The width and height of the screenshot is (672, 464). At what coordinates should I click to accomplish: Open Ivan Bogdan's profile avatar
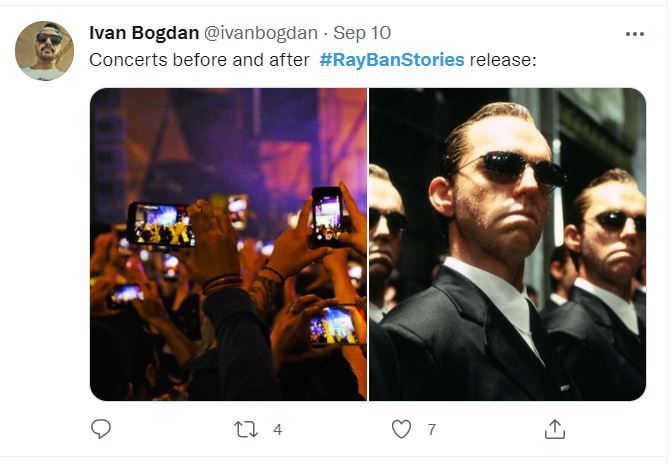click(x=44, y=50)
